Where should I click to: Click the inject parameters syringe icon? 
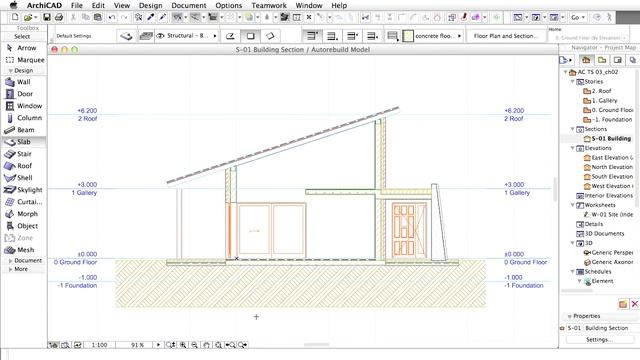pyautogui.click(x=162, y=17)
